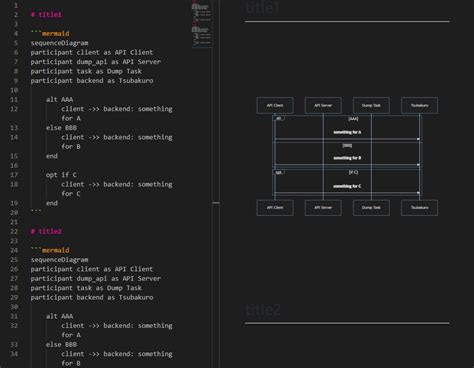Click the lower 'Dump Task' participant box in diagram
The height and width of the screenshot is (368, 474).
click(x=371, y=208)
